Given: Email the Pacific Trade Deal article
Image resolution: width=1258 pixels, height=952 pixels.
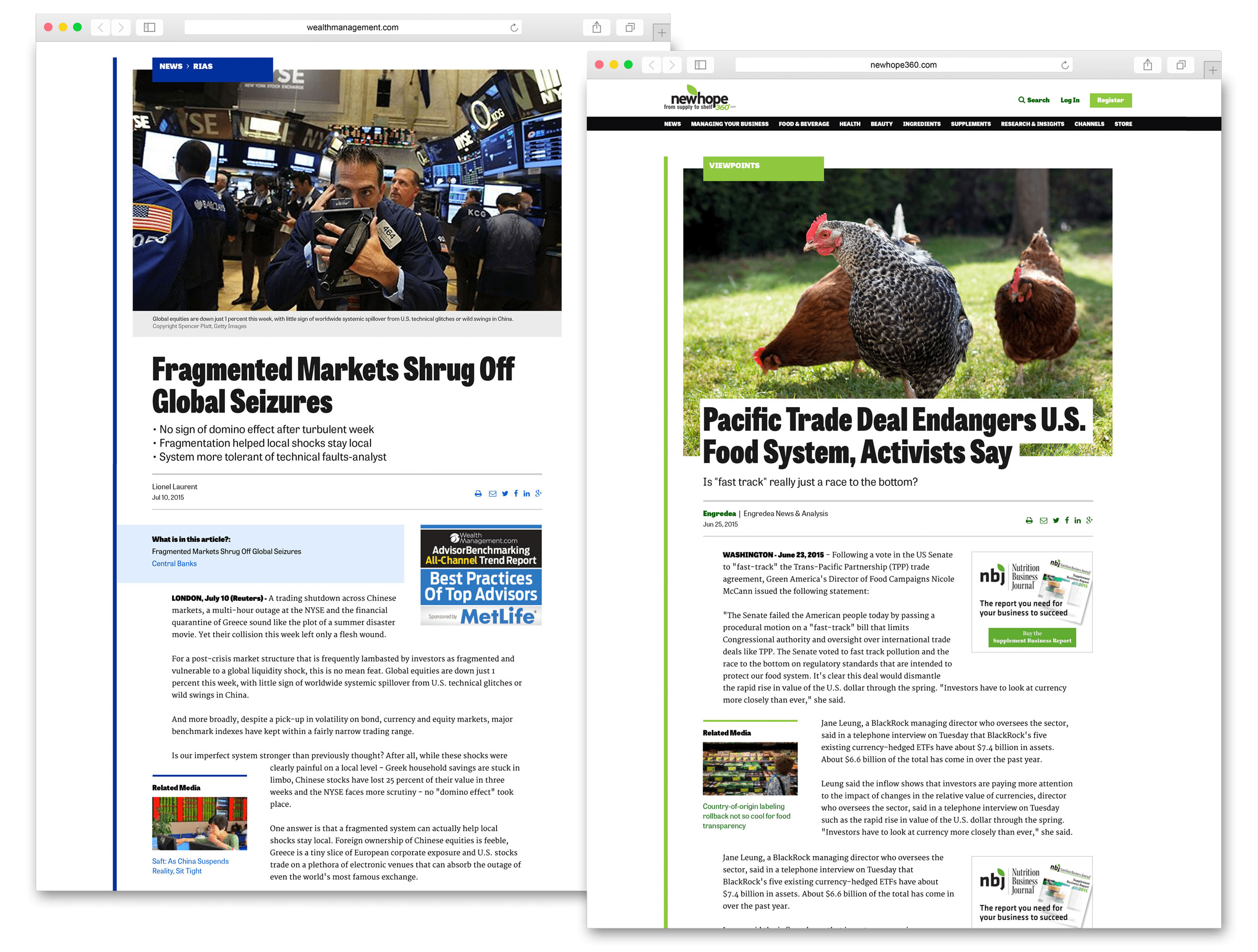Looking at the screenshot, I should click(1044, 521).
